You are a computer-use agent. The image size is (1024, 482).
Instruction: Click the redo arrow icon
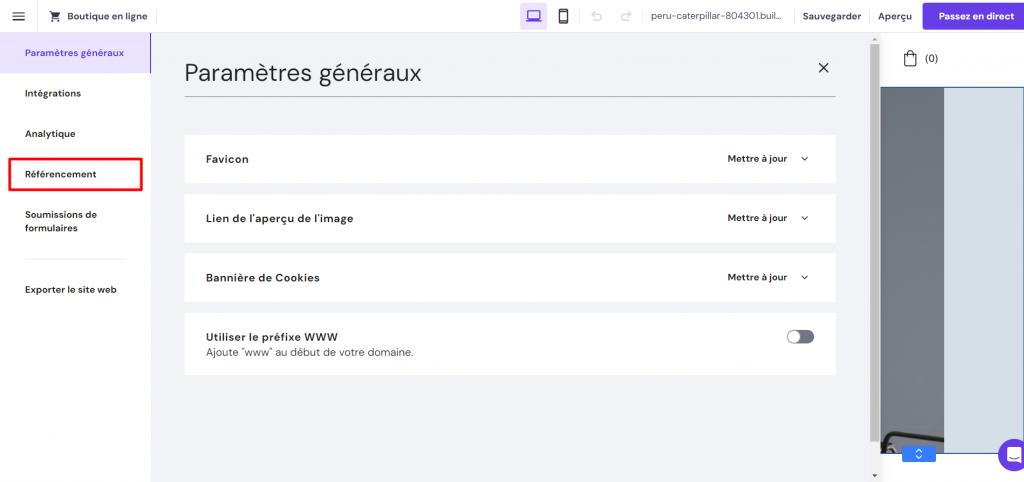626,16
